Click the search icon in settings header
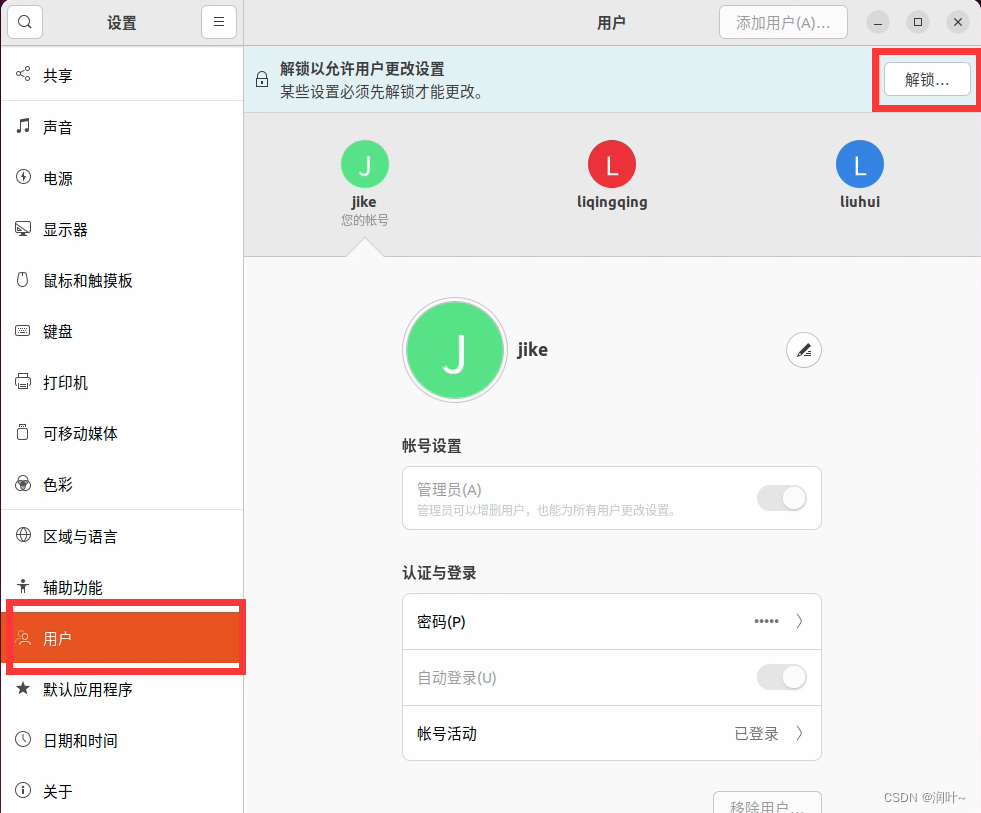The image size is (981, 813). 24,23
